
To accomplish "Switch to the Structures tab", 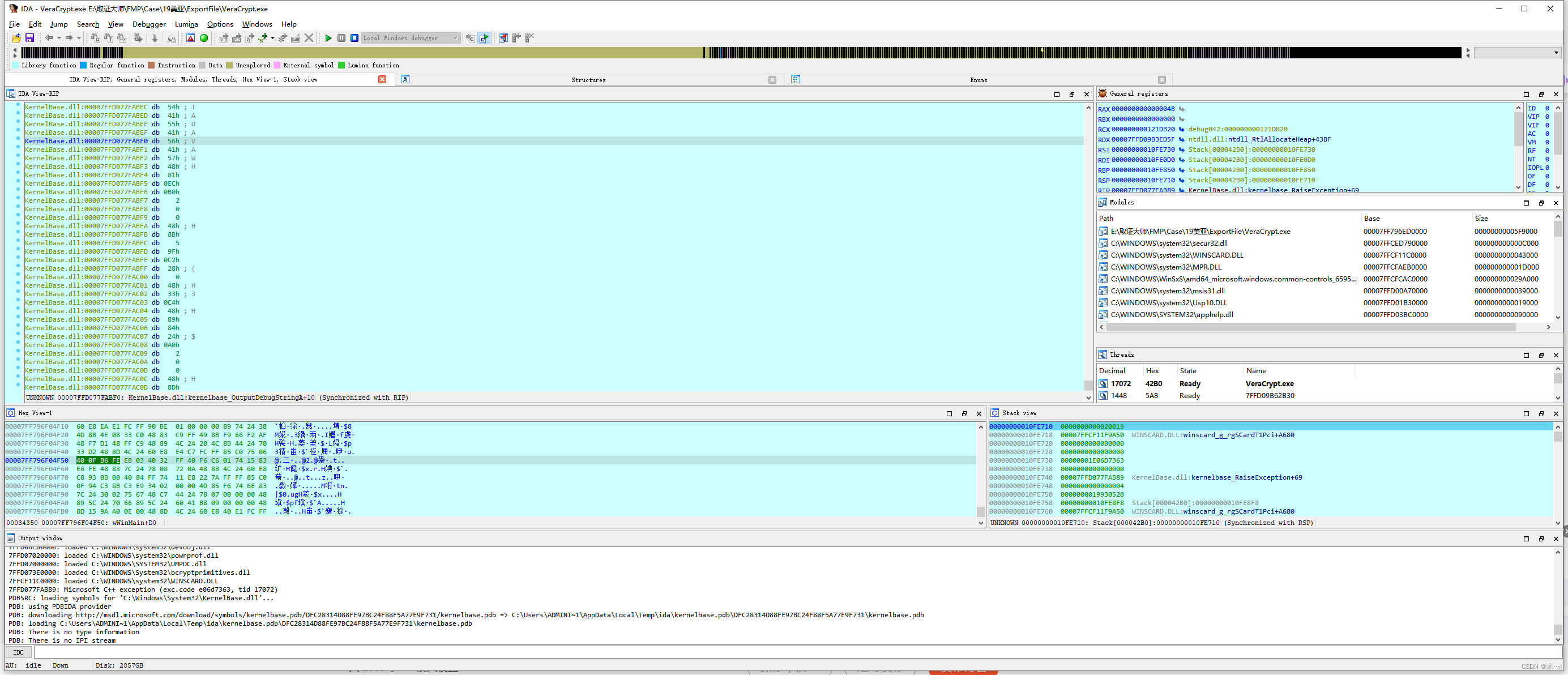I will pos(587,79).
